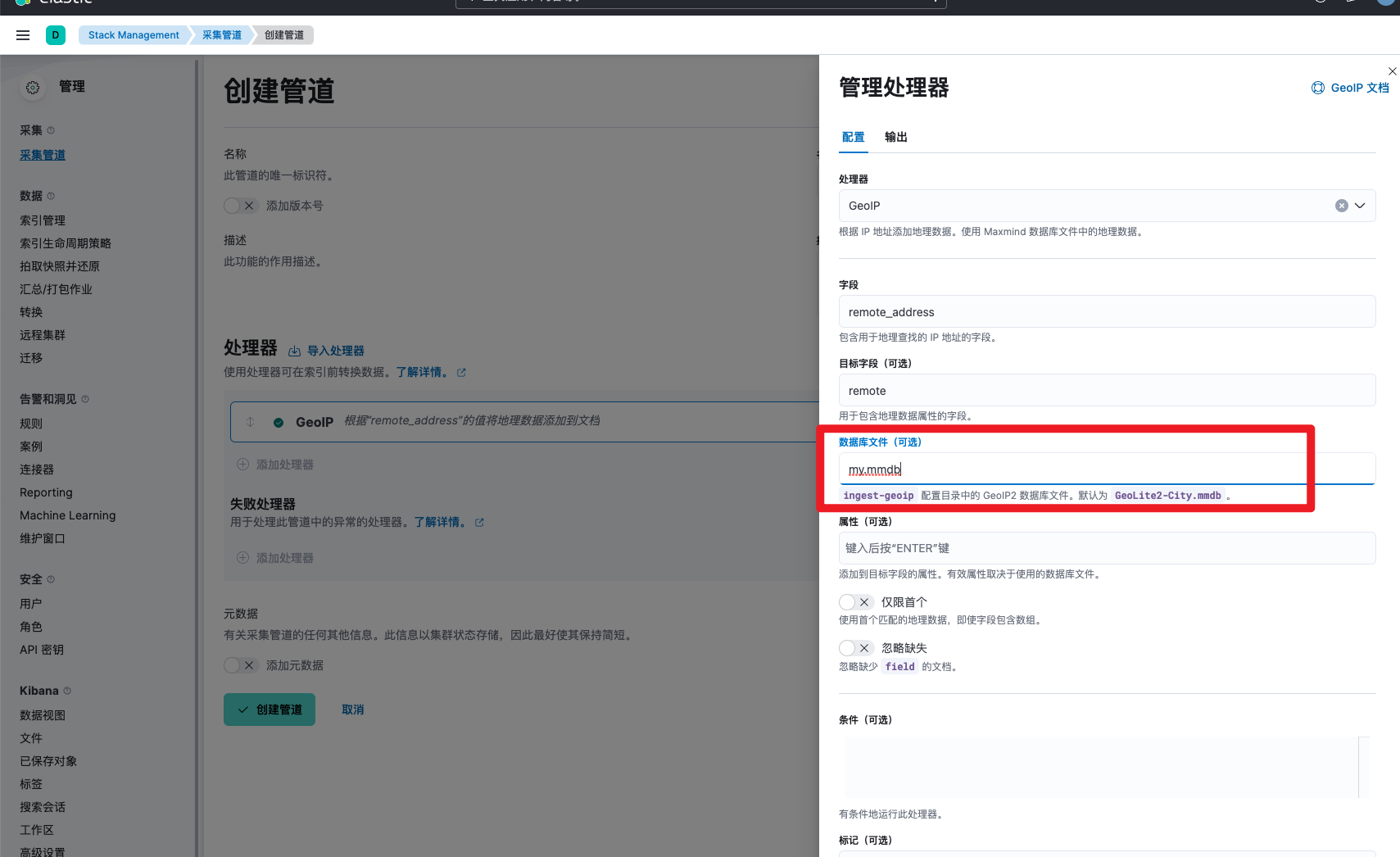The width and height of the screenshot is (1400, 857).
Task: Expand the external link for 了解详情
Action: pos(461,372)
